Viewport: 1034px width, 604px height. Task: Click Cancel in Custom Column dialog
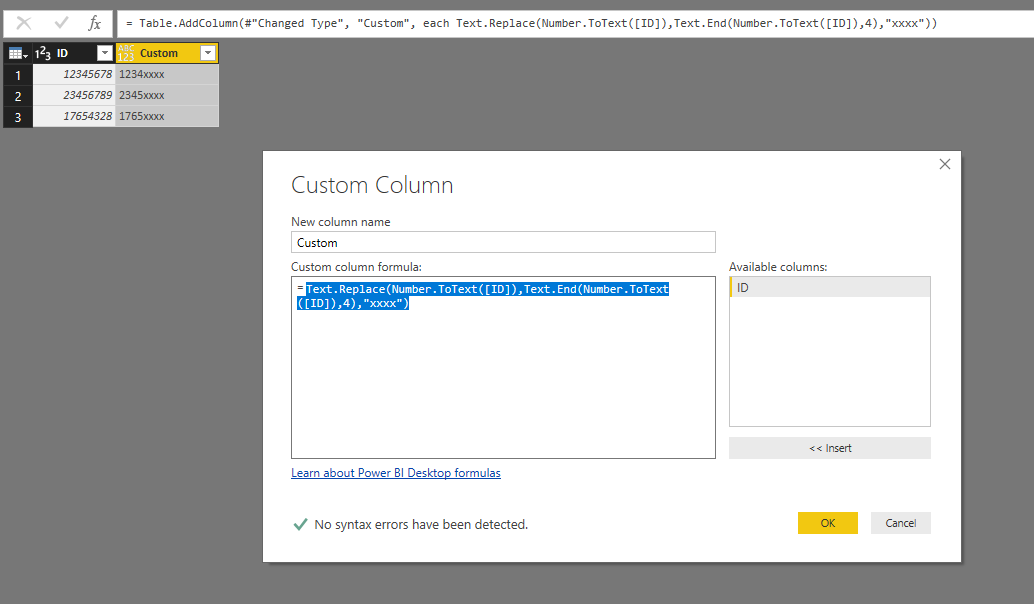pyautogui.click(x=901, y=523)
